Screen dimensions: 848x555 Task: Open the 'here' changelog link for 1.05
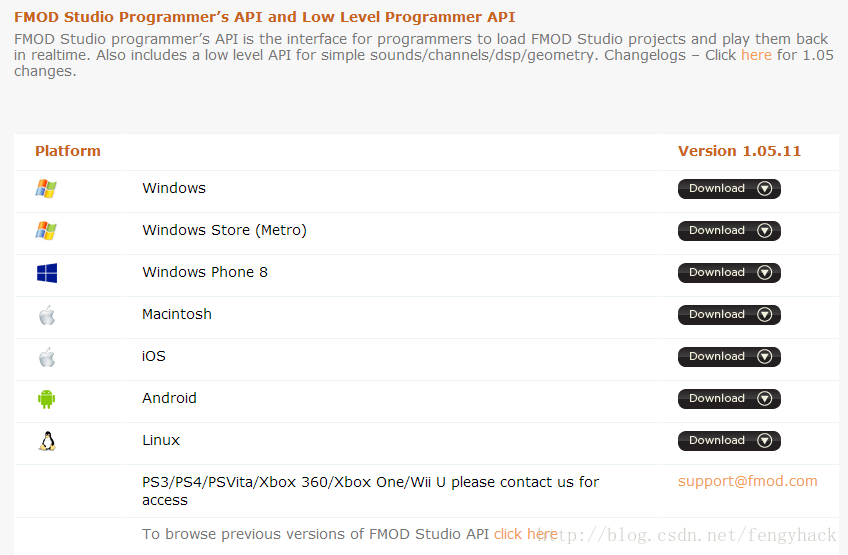click(x=756, y=55)
